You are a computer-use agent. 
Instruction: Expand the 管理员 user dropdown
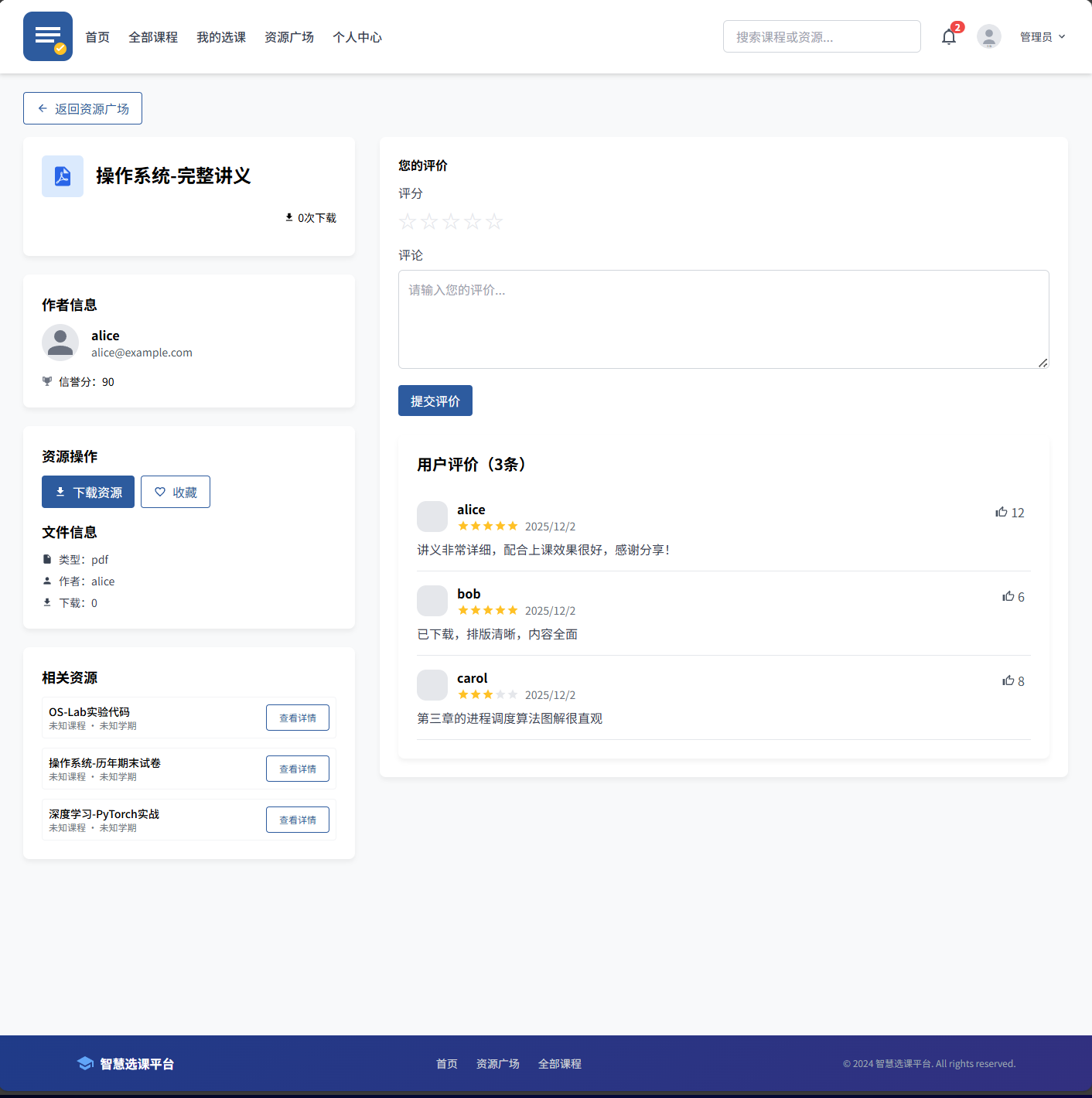tap(1043, 36)
